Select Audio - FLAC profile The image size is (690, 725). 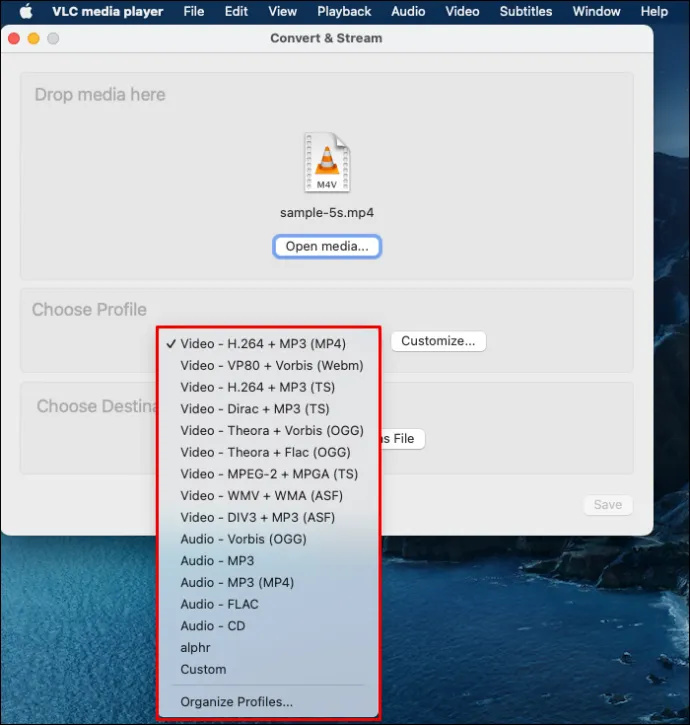tap(268, 605)
